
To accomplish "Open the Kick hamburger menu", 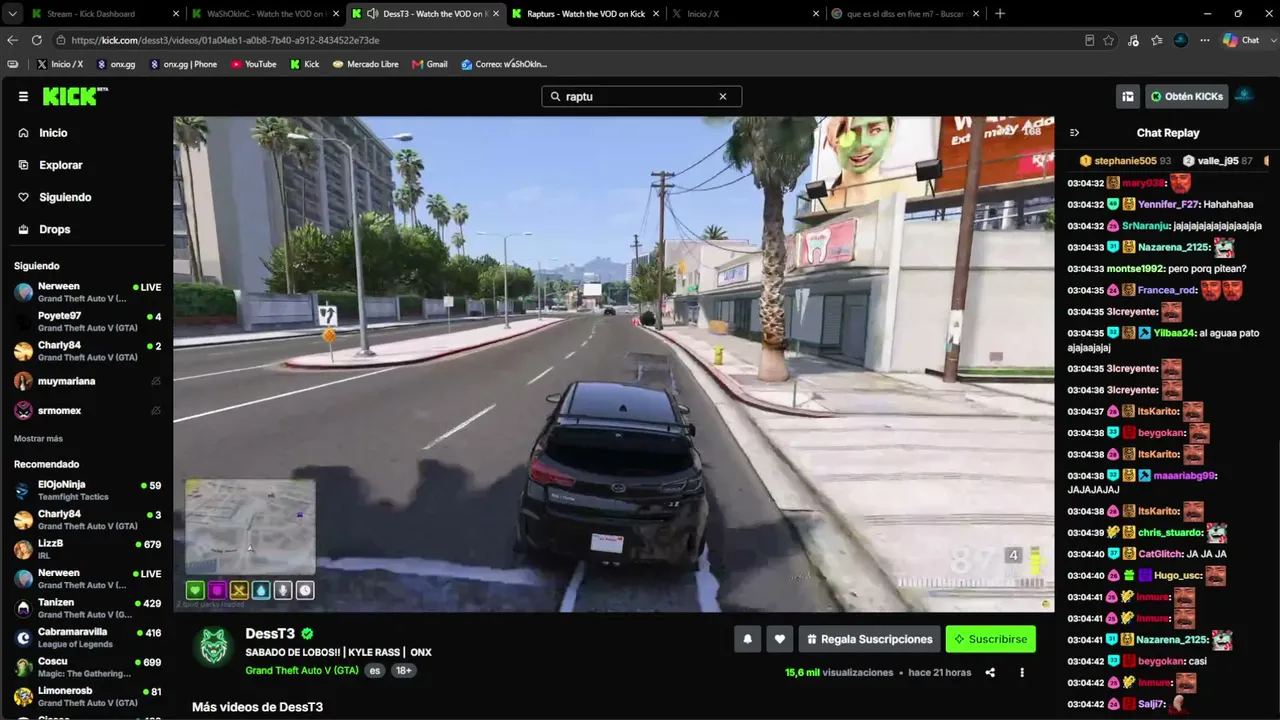I will tap(23, 97).
